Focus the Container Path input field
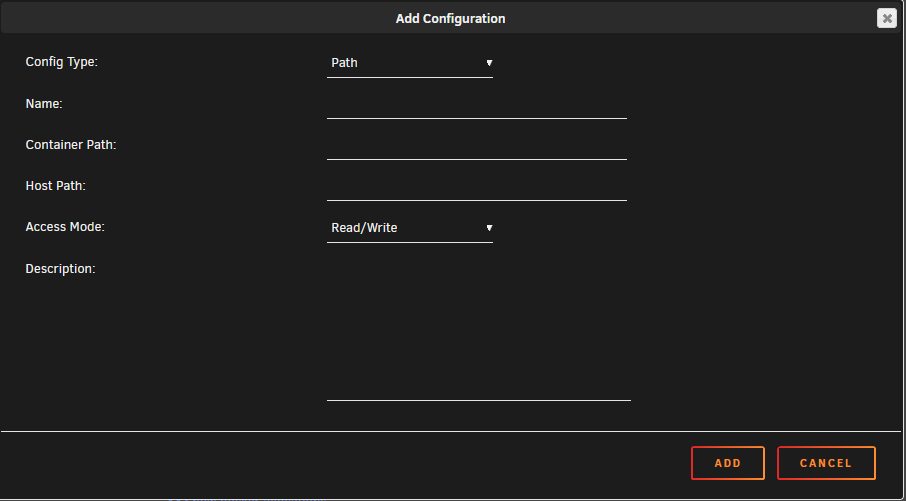 [x=477, y=146]
